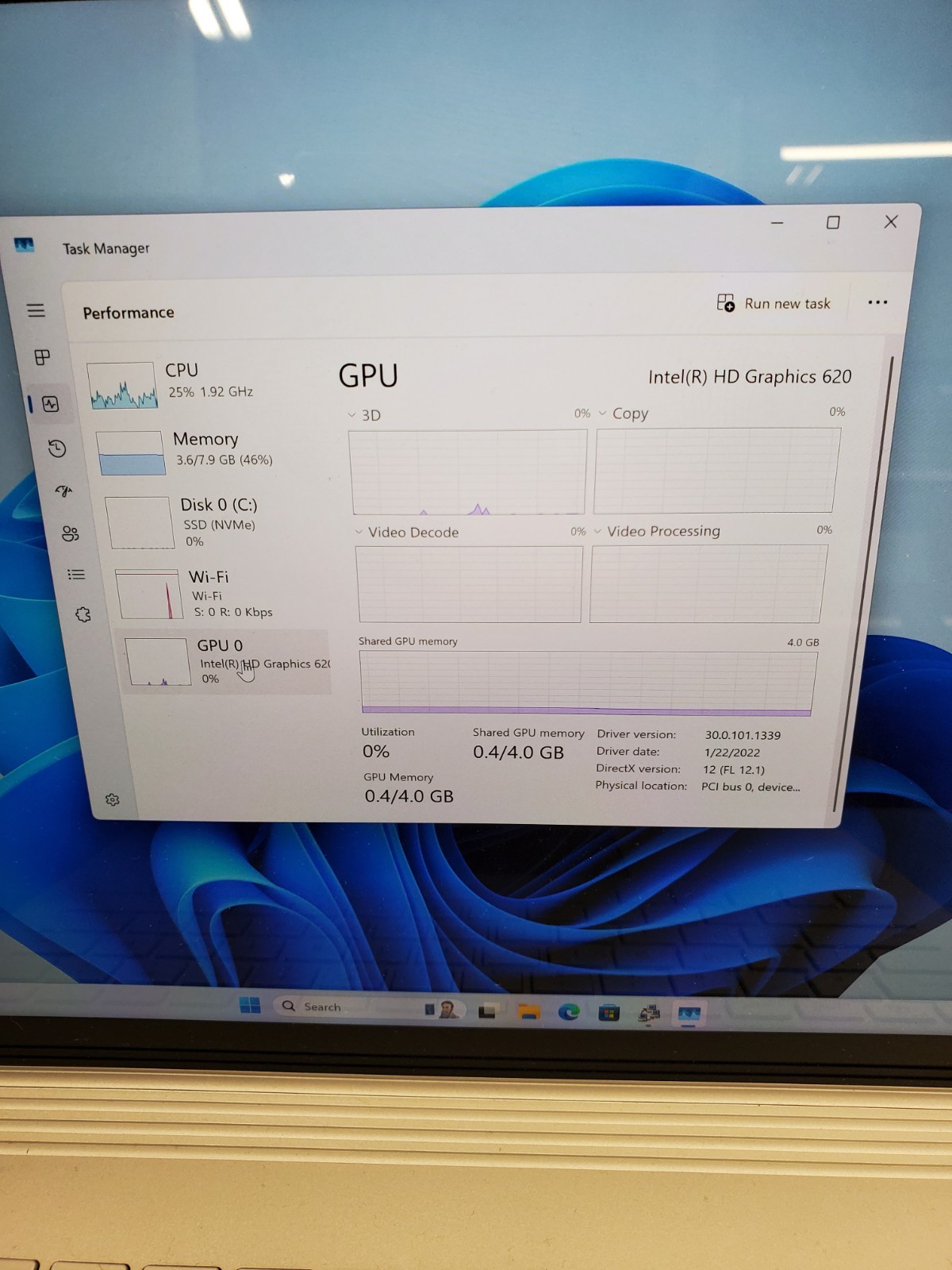This screenshot has height=1270, width=952.
Task: Select the GPU 0 performance item
Action: click(226, 662)
